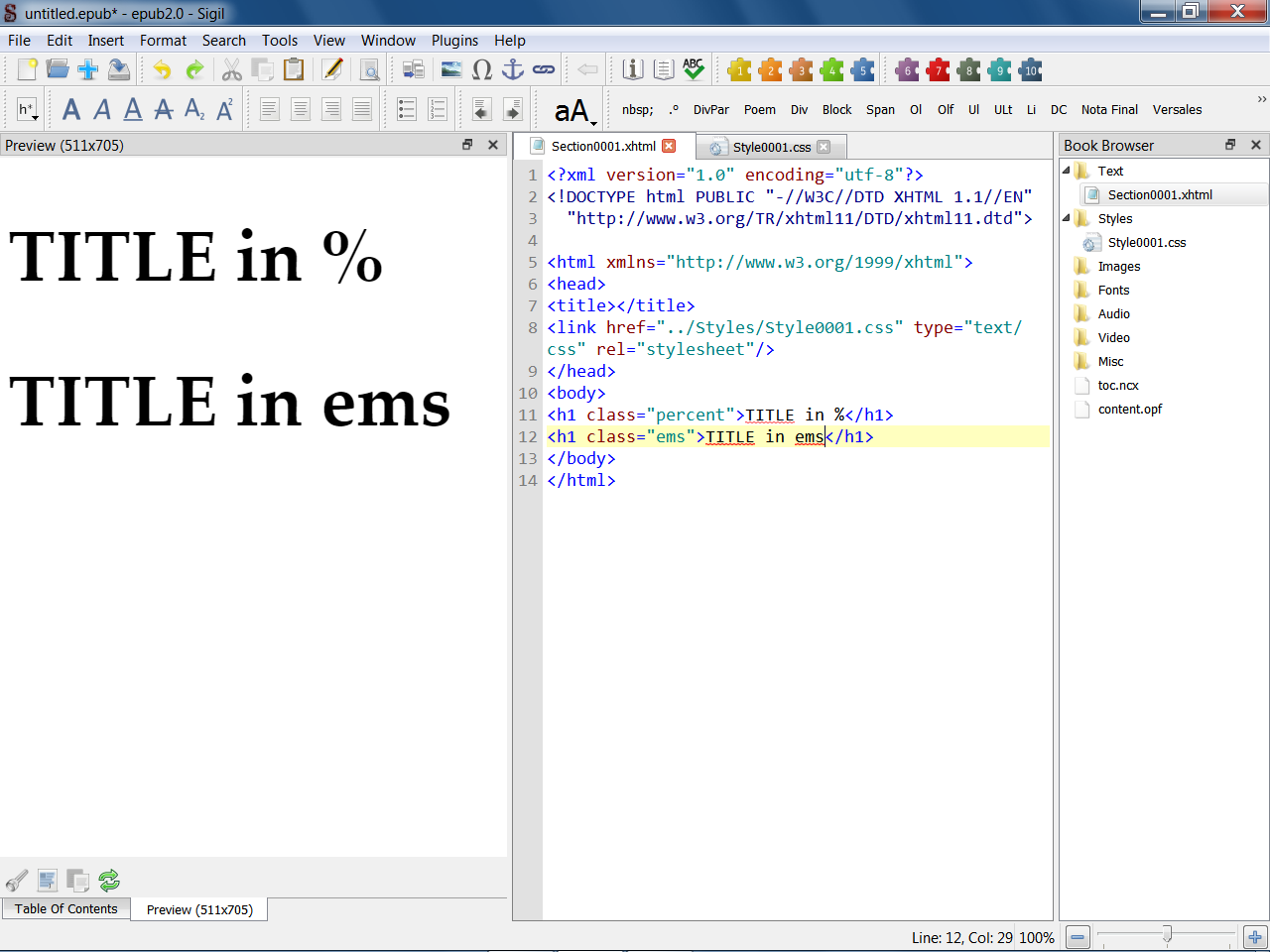
Task: Apply strikethrough formatting icon
Action: 164,109
